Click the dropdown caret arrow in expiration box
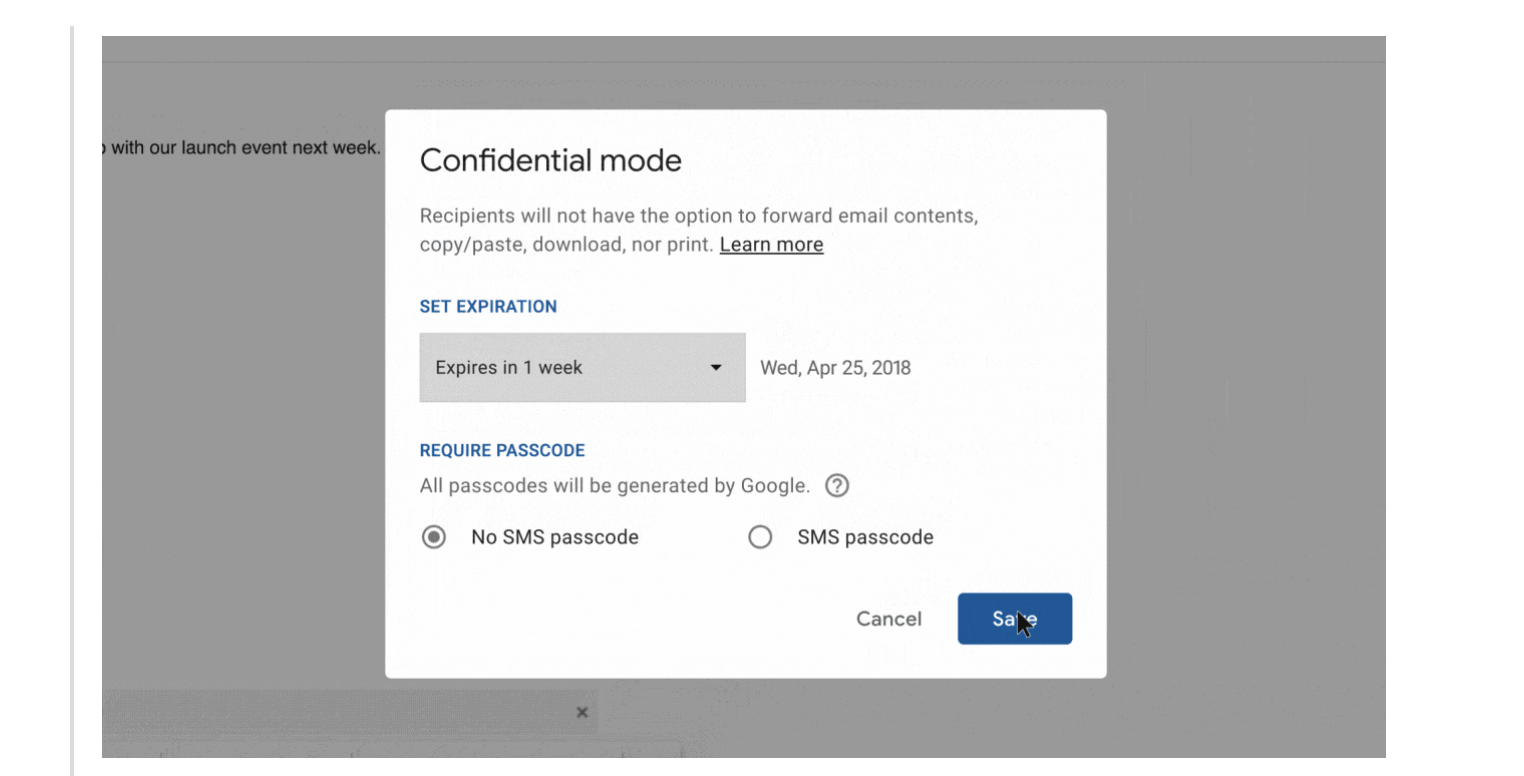The height and width of the screenshot is (776, 1524). point(715,368)
